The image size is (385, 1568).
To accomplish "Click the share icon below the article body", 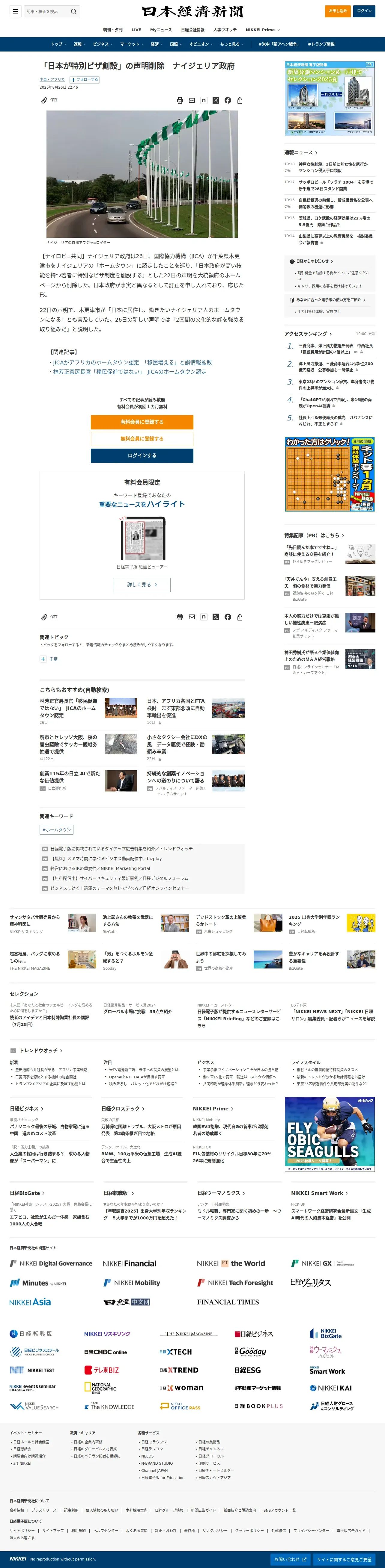I will (240, 617).
